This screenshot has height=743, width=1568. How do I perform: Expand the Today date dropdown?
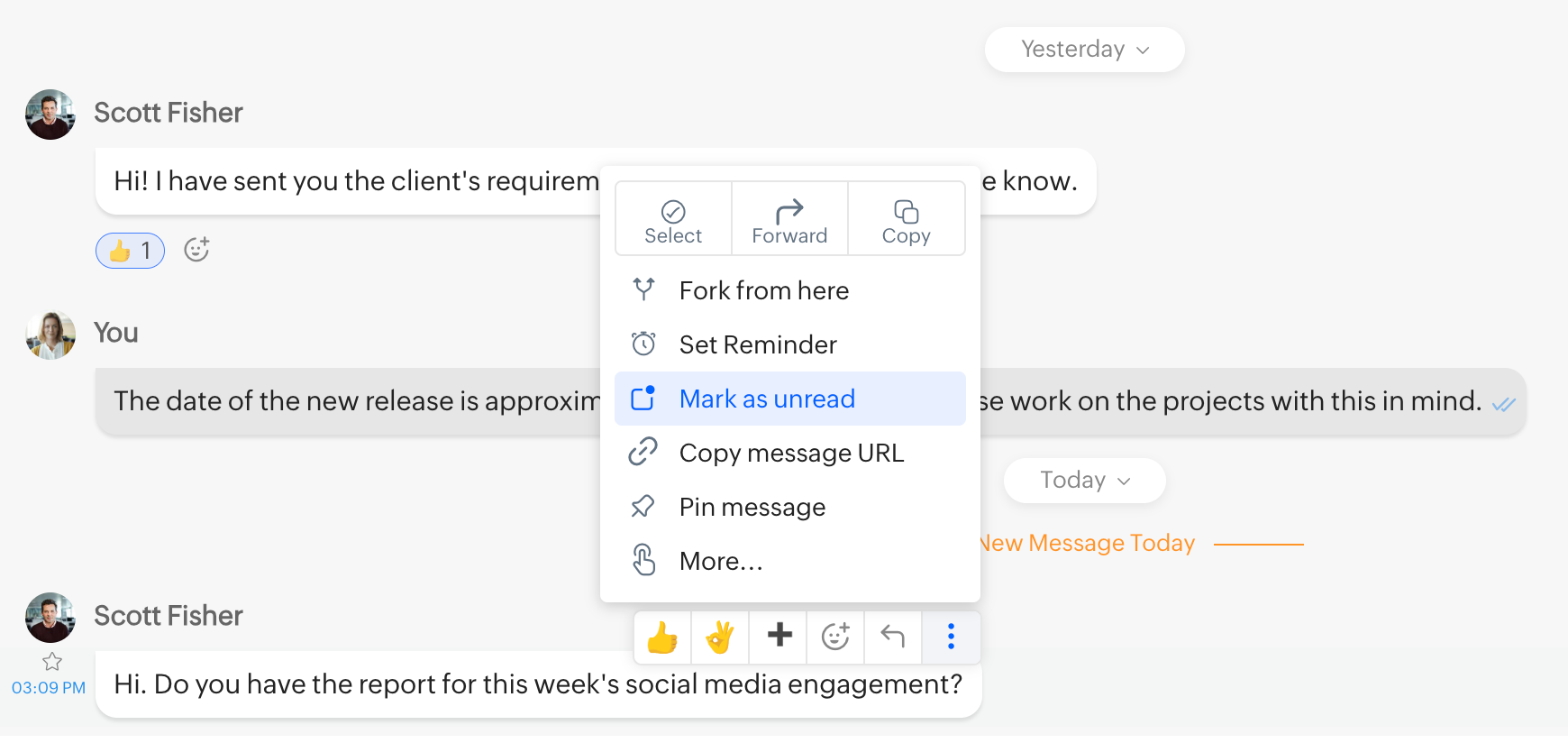pyautogui.click(x=1084, y=481)
